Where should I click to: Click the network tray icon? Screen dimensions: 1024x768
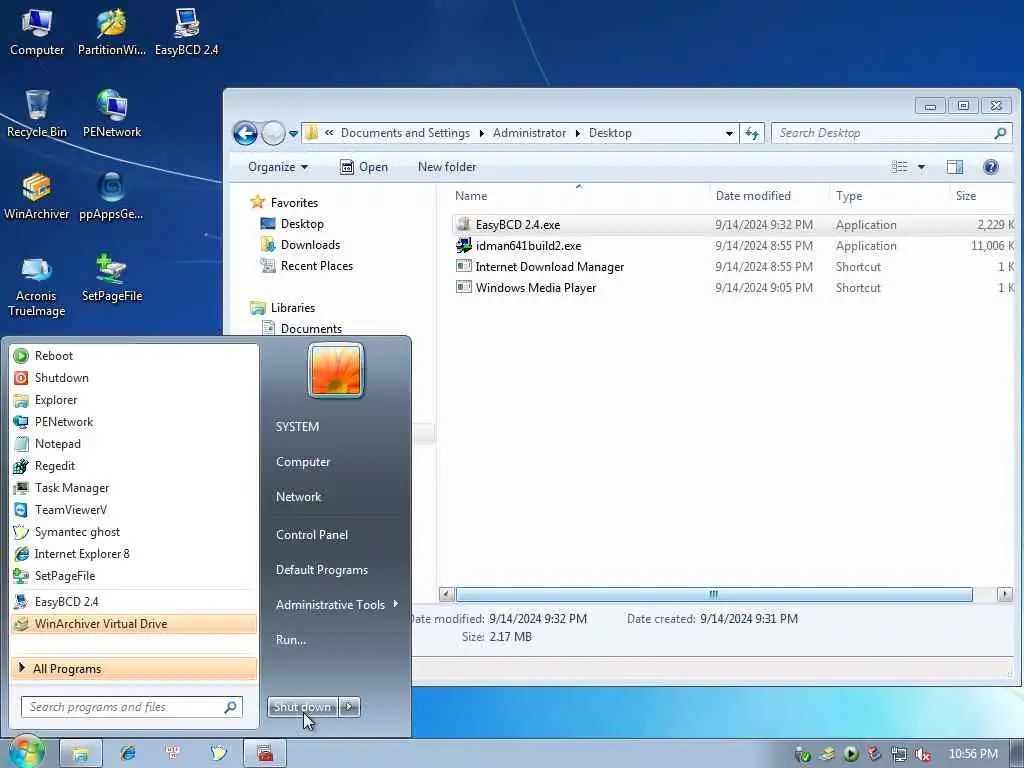[x=899, y=754]
